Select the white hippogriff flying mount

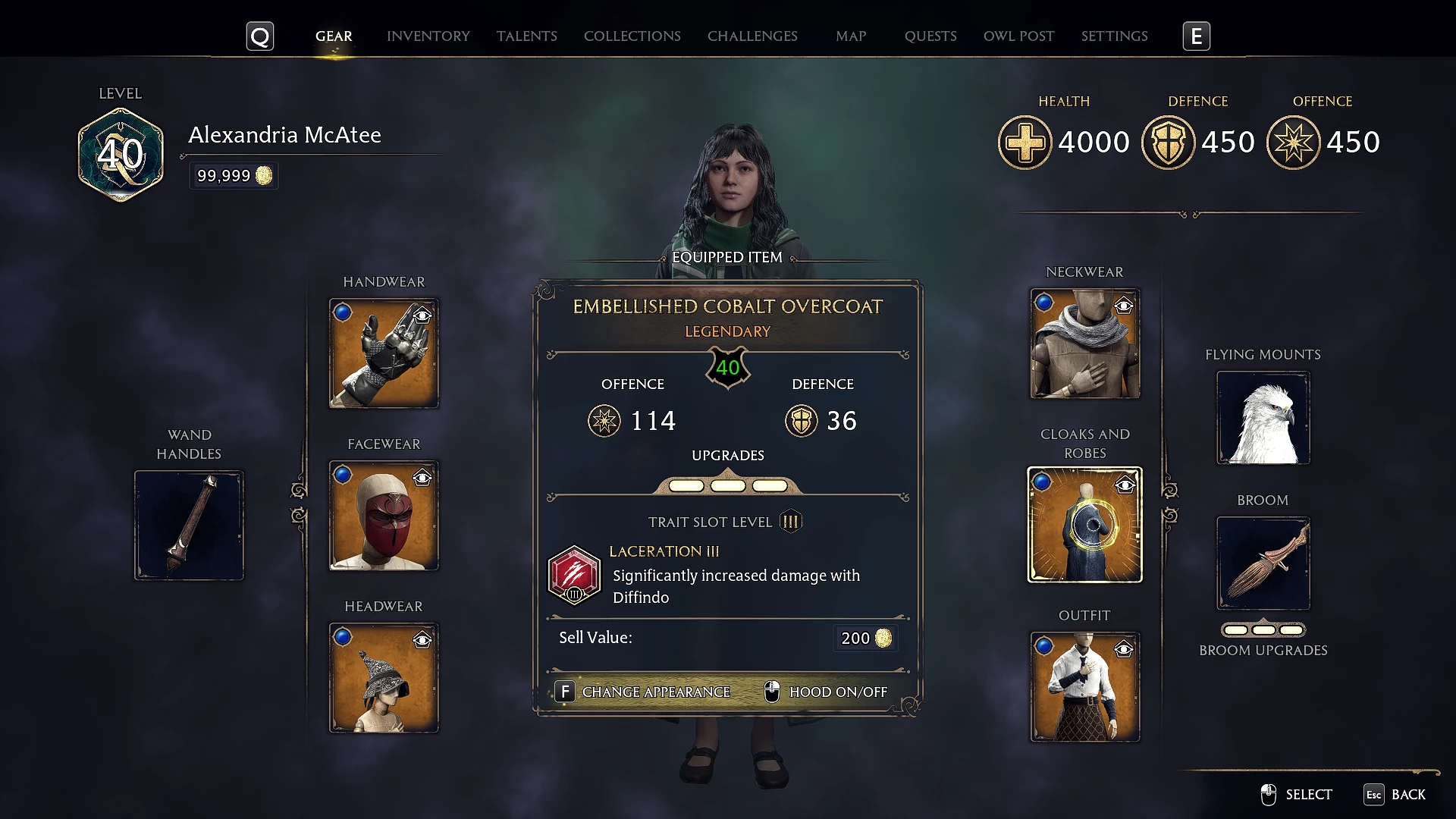click(x=1263, y=418)
